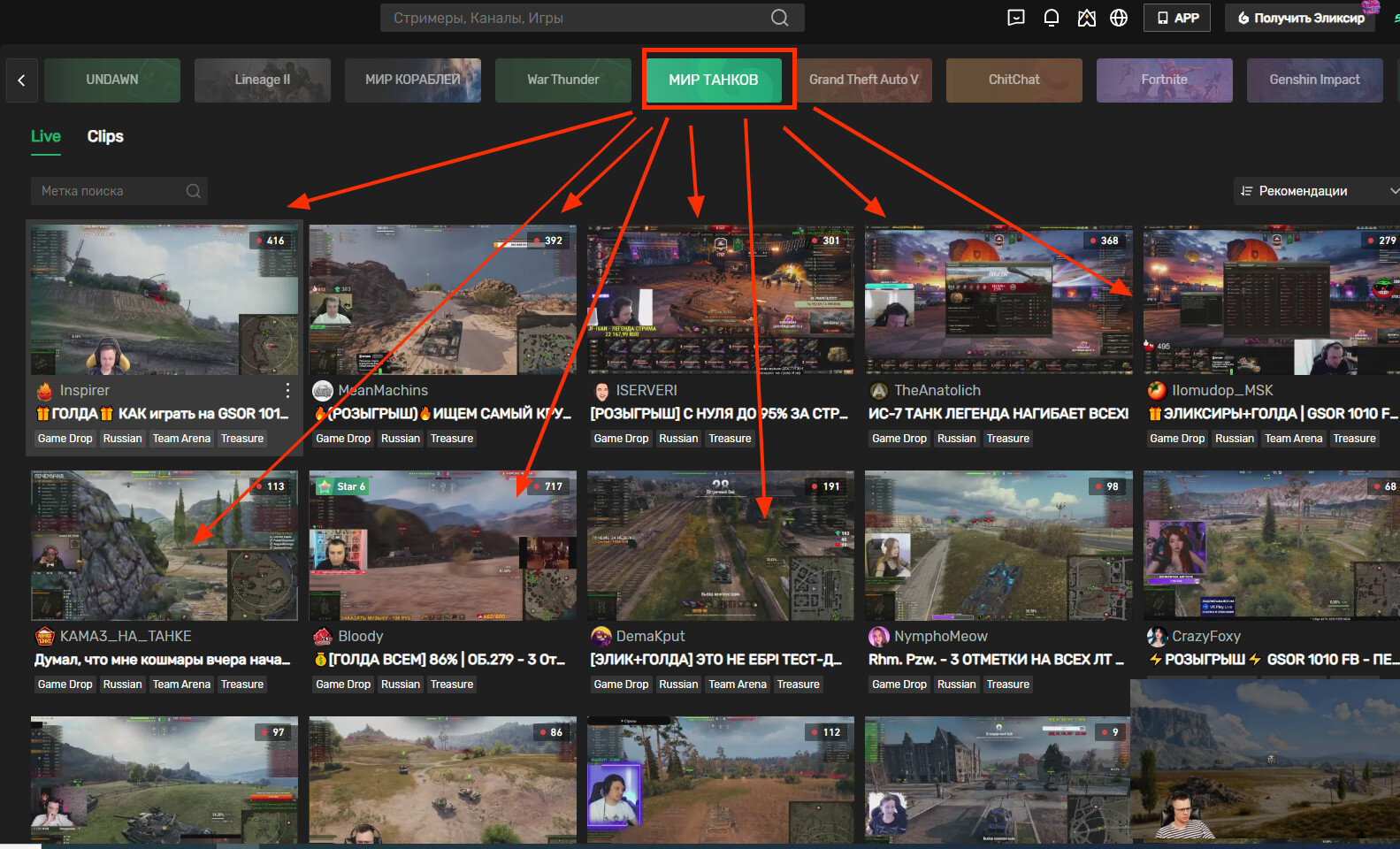Open MeanMachins stream thumbnail

pos(442,300)
